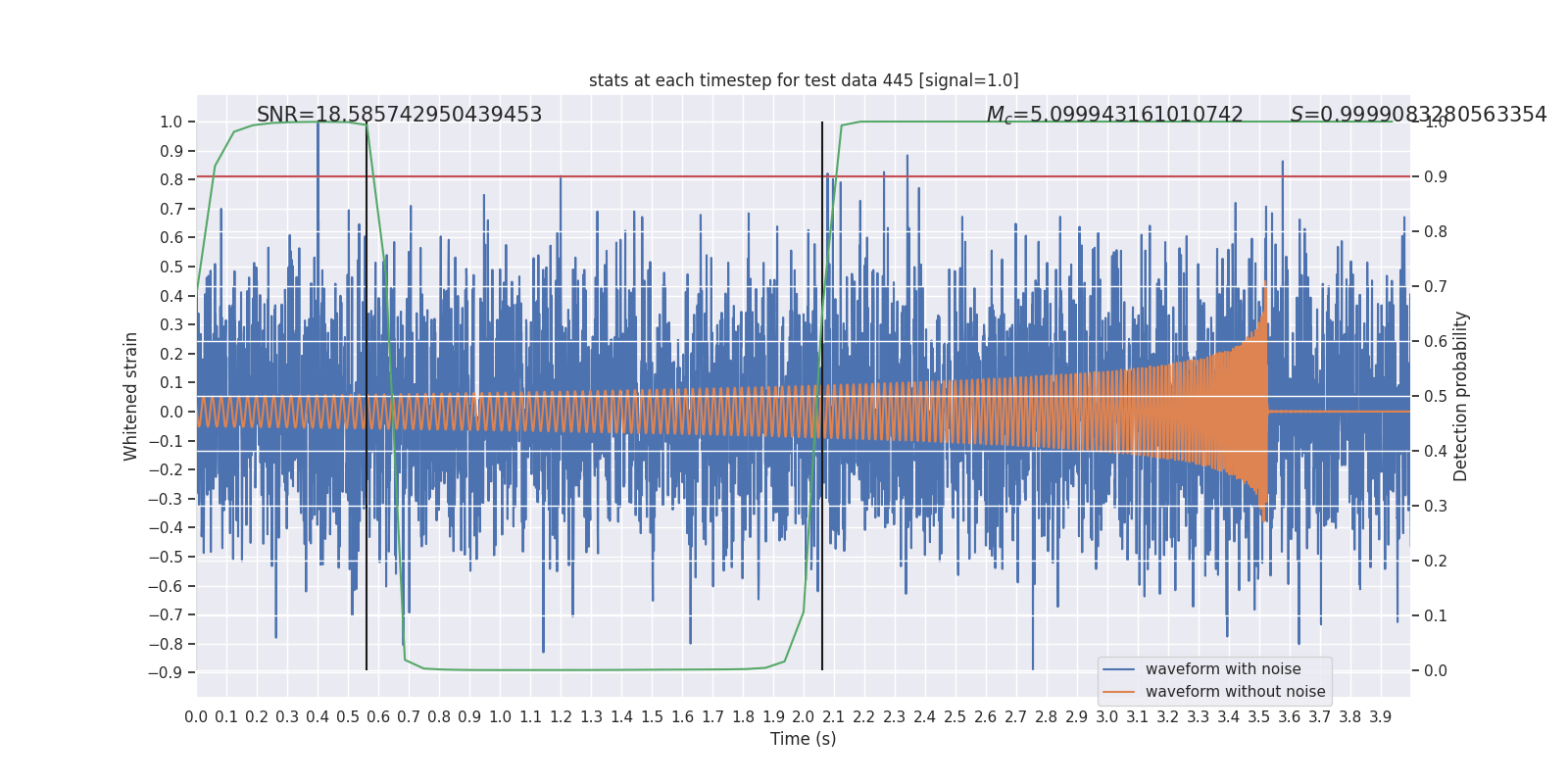Click the vertical black line near 0.55 seconds
1568x784 pixels.
(x=367, y=588)
